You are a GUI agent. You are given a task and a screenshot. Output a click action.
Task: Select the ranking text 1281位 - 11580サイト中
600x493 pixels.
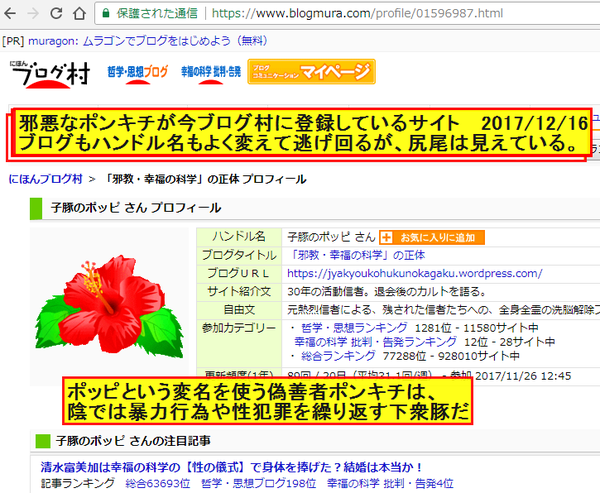(x=477, y=328)
